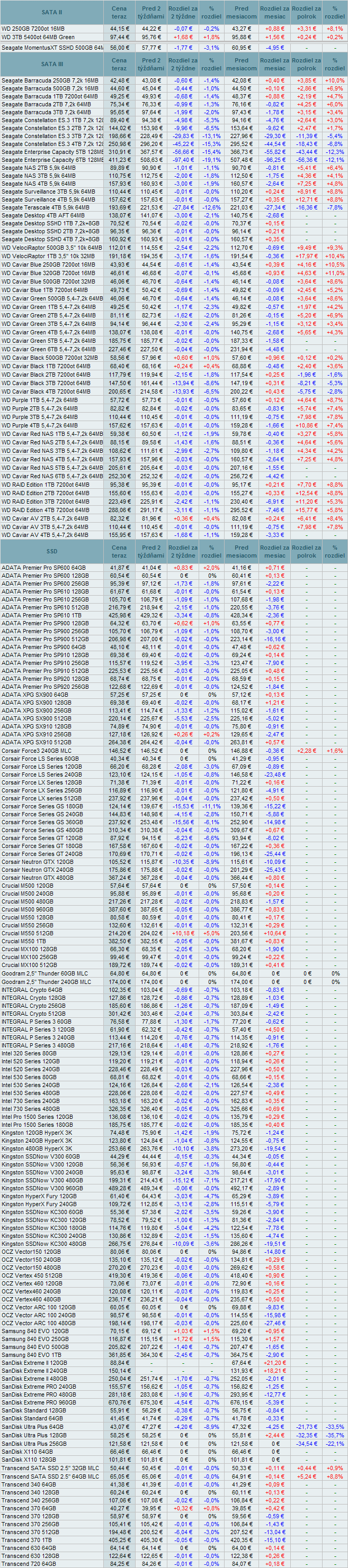Select SanDisk Extreme PRO 960GB name
This screenshot has width=348, height=1568.
point(39,1402)
